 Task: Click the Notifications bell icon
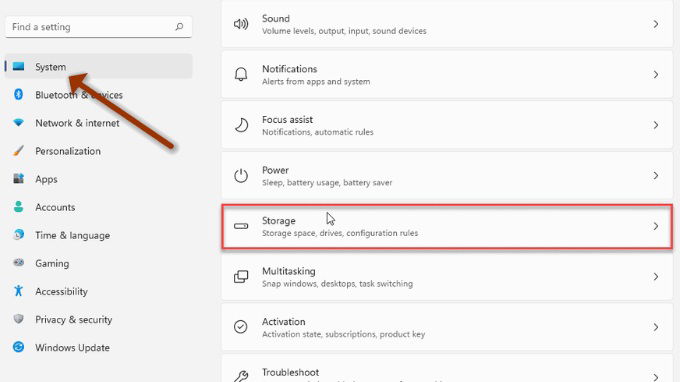point(241,75)
